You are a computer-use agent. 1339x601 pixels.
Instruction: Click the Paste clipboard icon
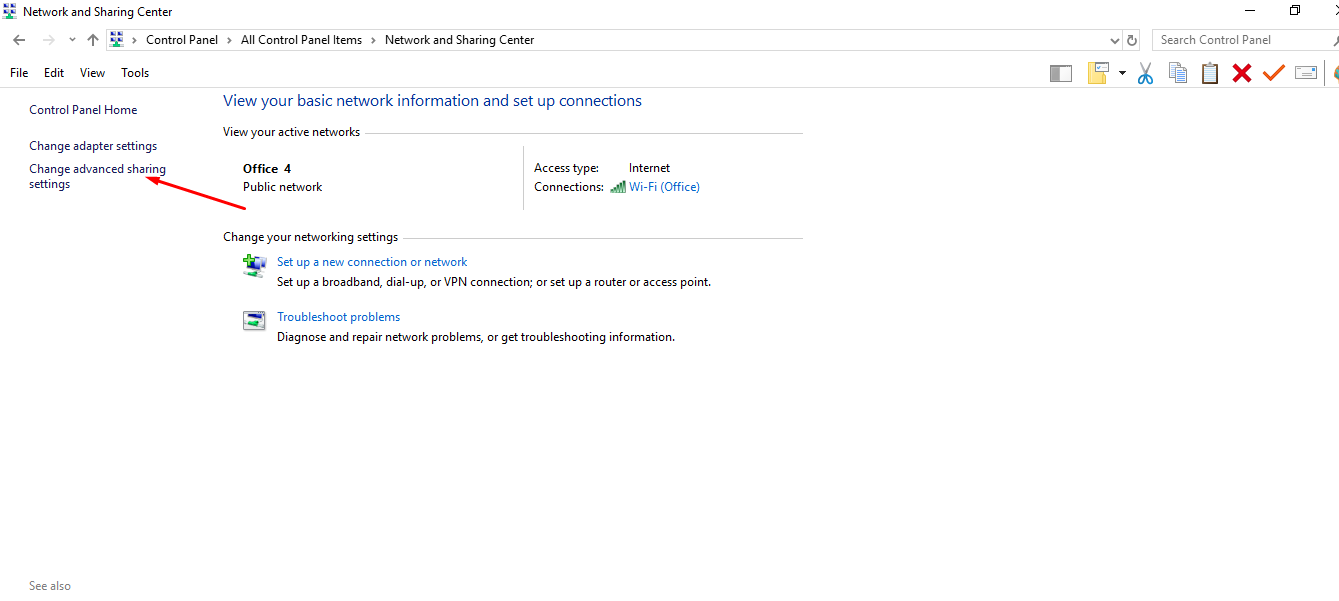[x=1210, y=73]
